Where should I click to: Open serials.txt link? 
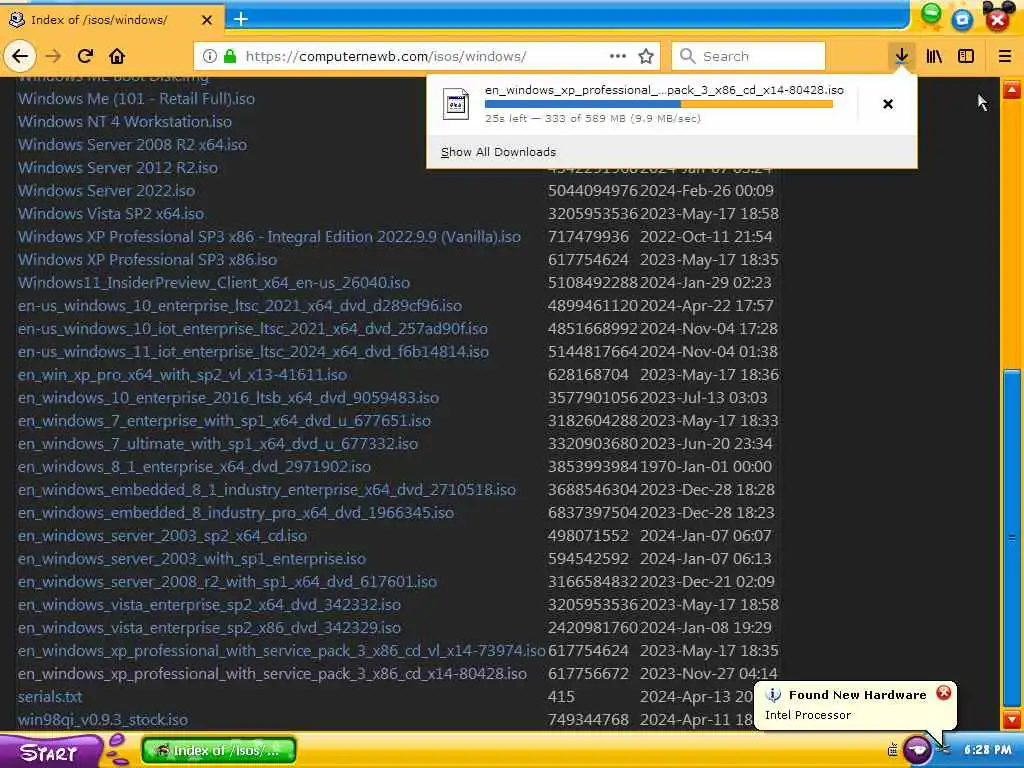pyautogui.click(x=50, y=697)
